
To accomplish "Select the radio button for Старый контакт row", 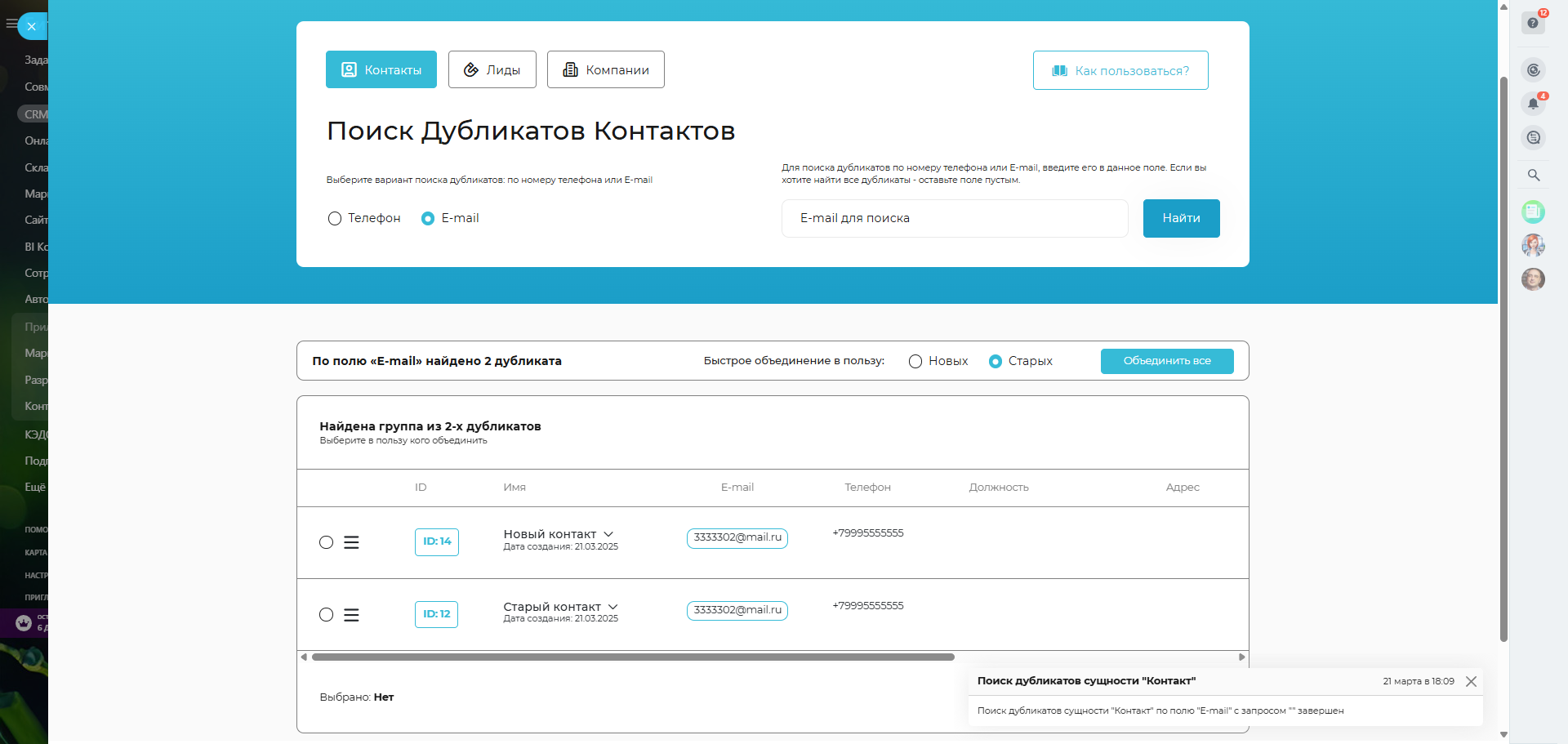I will tap(326, 615).
